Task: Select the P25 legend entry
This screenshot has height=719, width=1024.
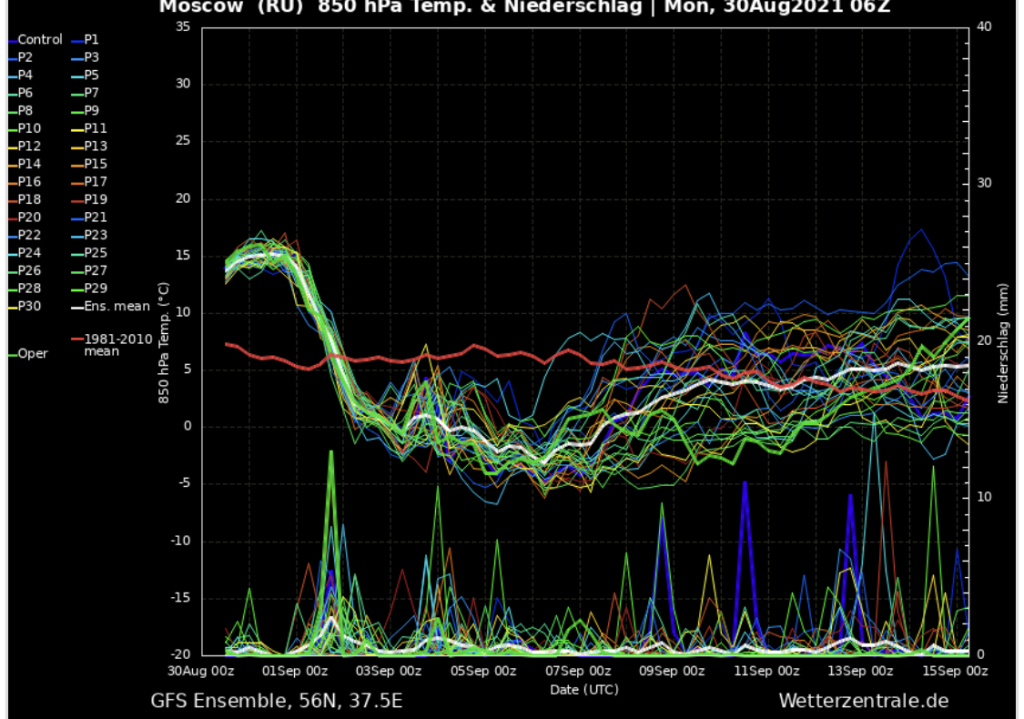Action: [x=96, y=253]
